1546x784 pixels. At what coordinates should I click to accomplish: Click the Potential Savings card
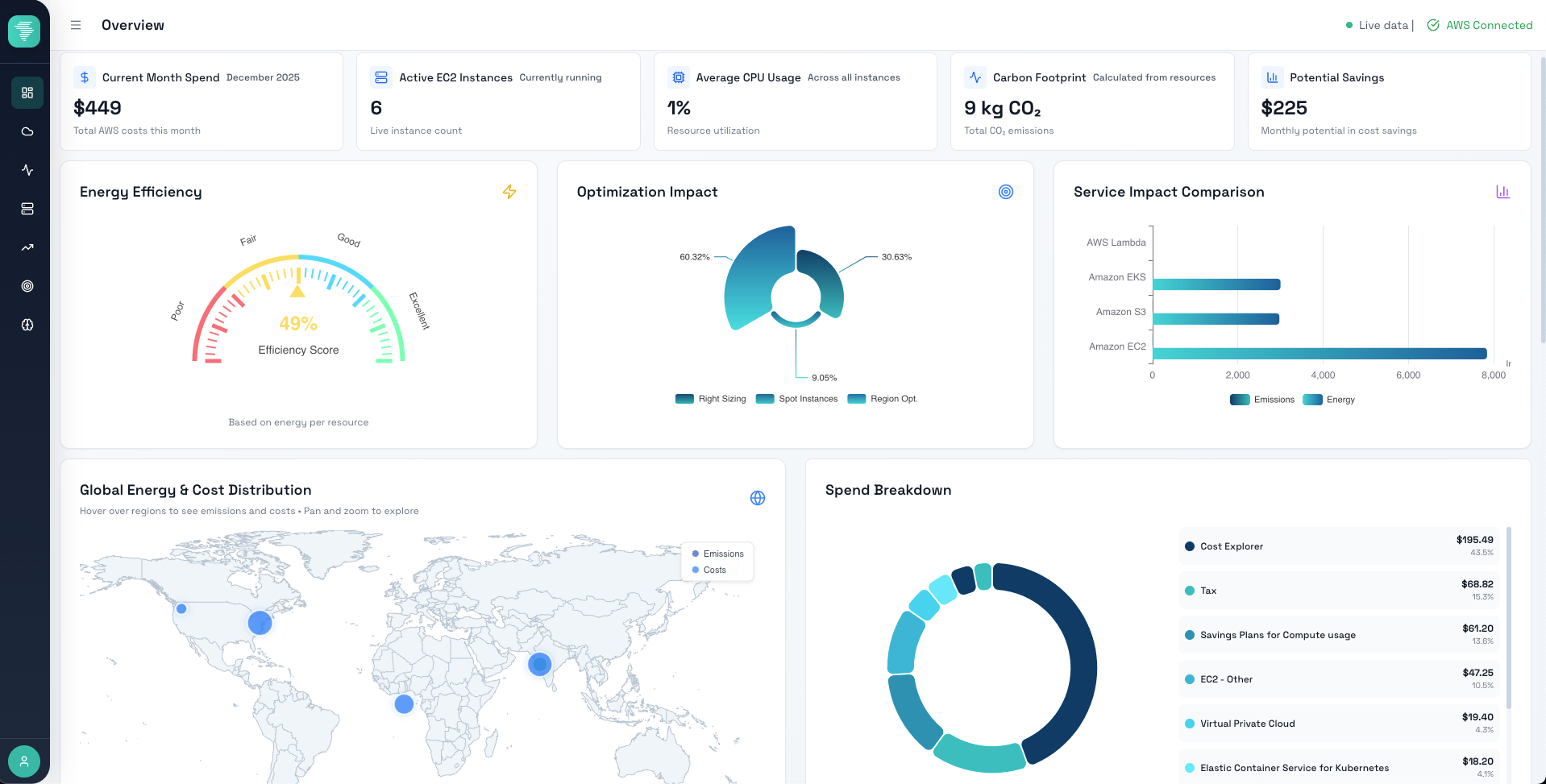[x=1388, y=102]
